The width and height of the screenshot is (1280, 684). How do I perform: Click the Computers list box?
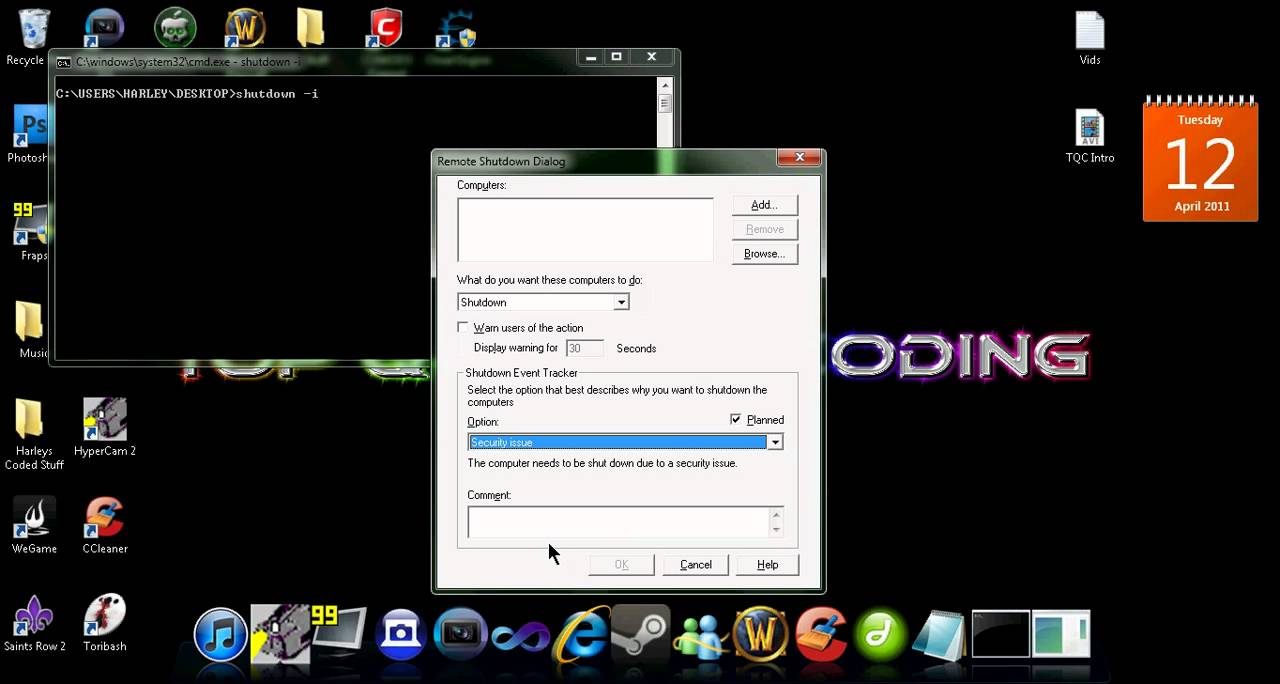(x=585, y=230)
